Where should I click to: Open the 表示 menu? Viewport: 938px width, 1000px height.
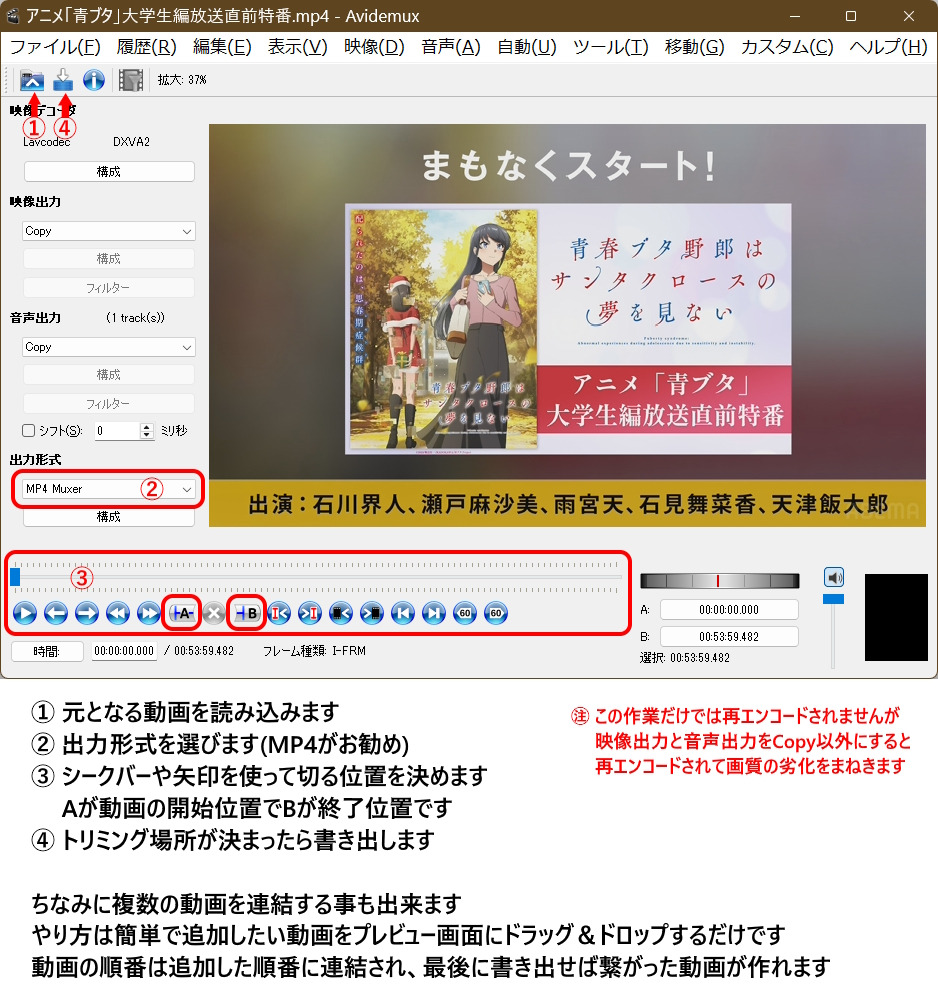point(298,47)
